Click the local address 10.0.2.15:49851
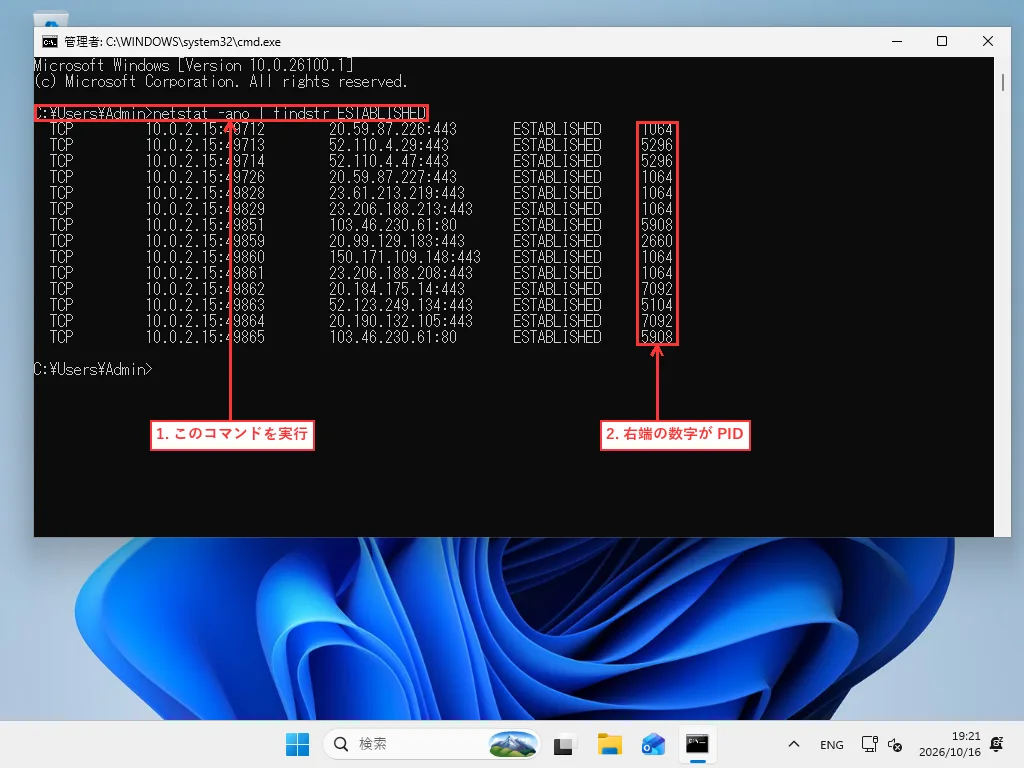1024x768 pixels. click(x=205, y=225)
